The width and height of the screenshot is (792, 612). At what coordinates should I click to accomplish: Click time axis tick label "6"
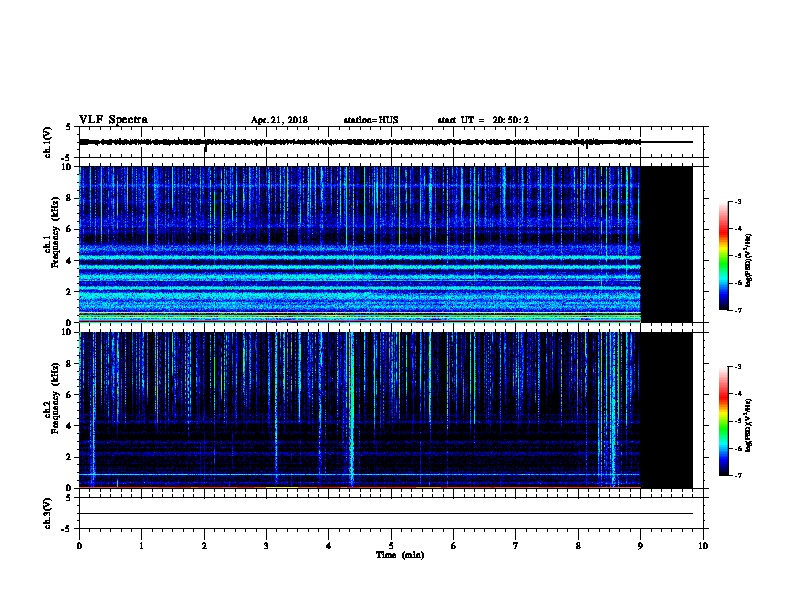point(453,546)
